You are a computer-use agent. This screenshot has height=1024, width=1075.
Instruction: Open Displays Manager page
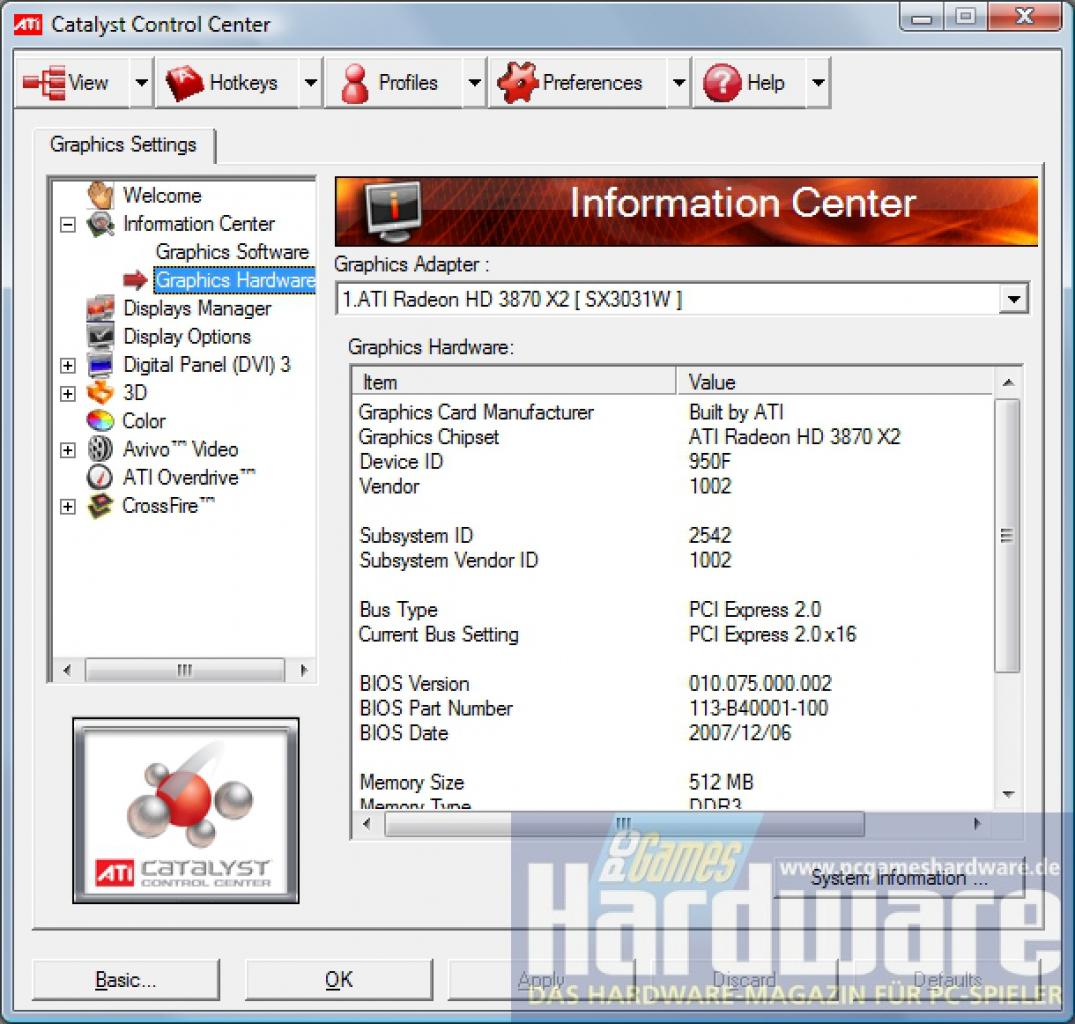197,308
